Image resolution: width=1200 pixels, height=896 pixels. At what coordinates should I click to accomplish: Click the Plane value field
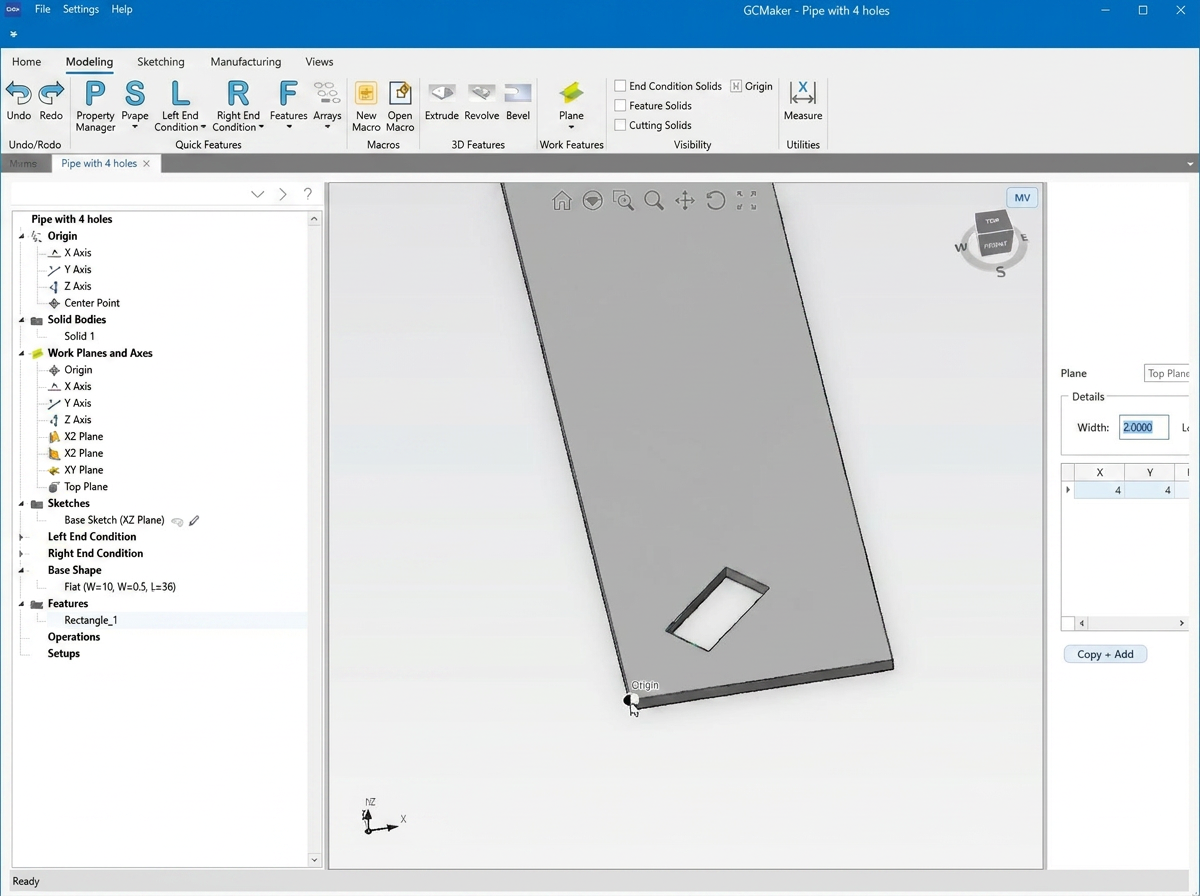tap(1168, 373)
